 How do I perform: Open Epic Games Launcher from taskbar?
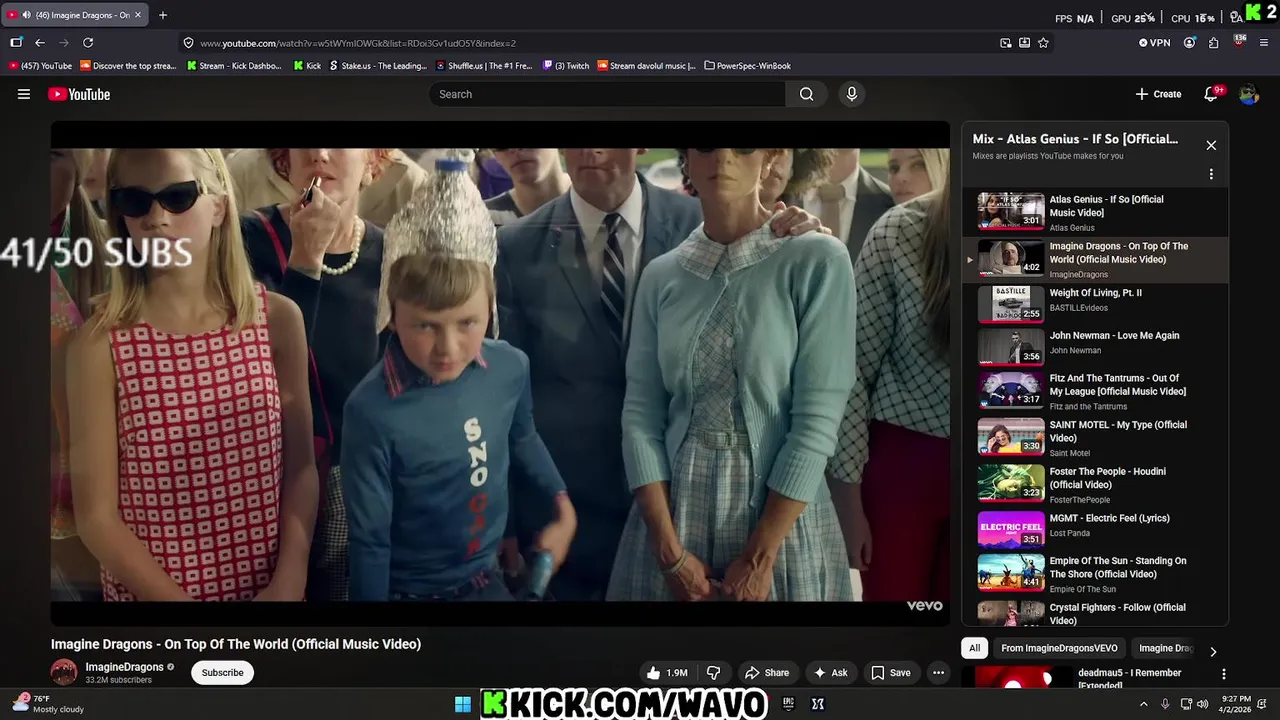coord(788,704)
